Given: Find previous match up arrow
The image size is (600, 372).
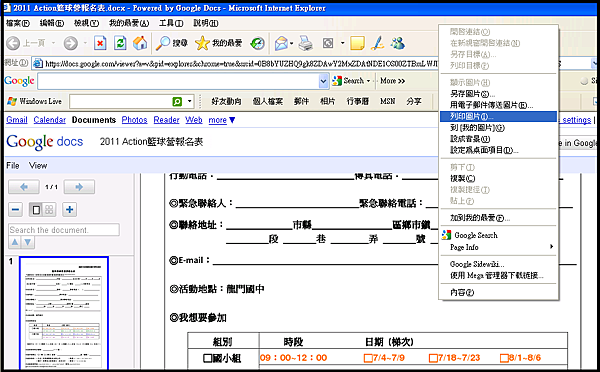Looking at the screenshot, I should point(15,242).
